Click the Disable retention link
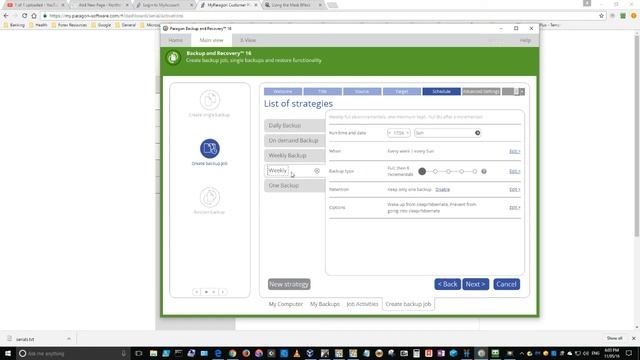This screenshot has width=640, height=360. click(x=442, y=190)
